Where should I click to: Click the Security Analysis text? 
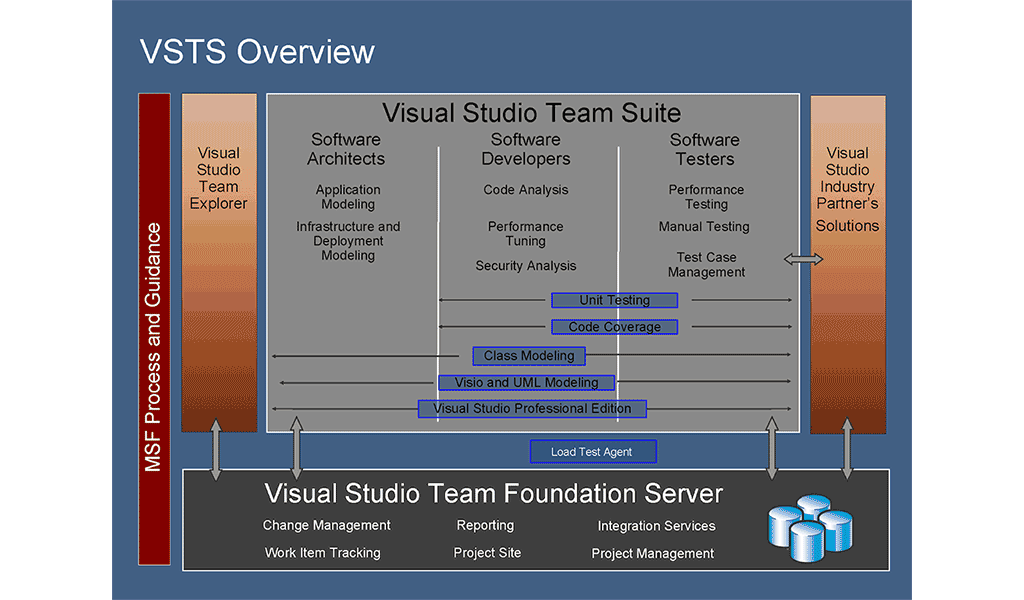pos(526,266)
